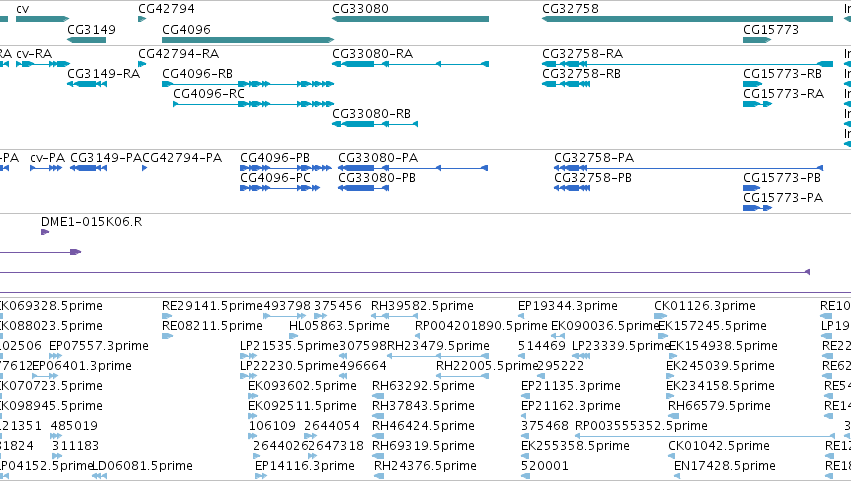Select the cv gene label

[23, 9]
